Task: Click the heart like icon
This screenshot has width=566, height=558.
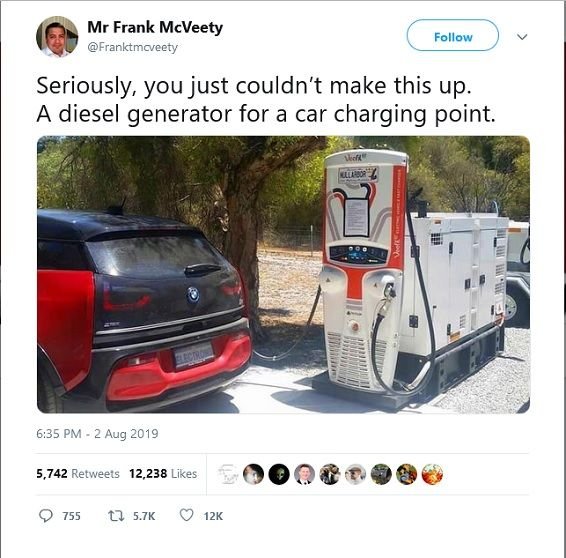Action: pyautogui.click(x=187, y=515)
